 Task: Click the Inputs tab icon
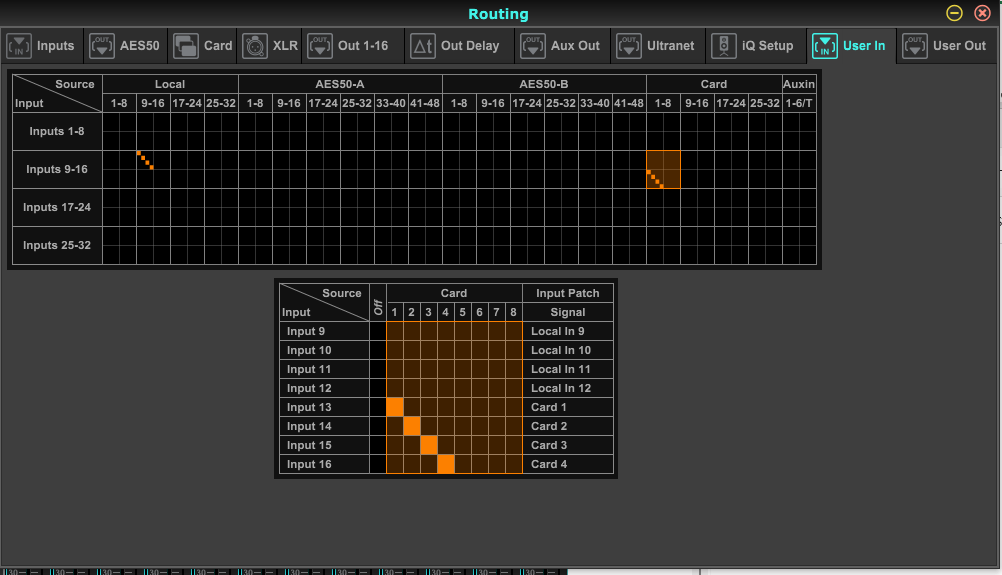coord(19,46)
